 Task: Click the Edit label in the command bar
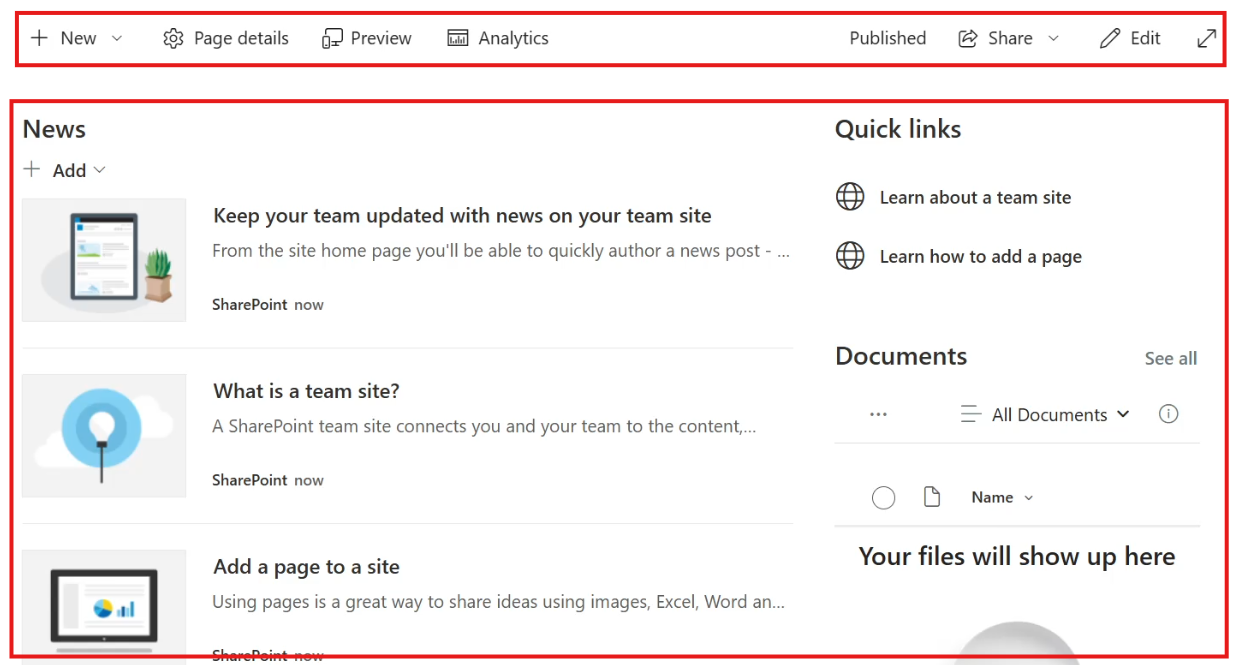tap(1146, 38)
